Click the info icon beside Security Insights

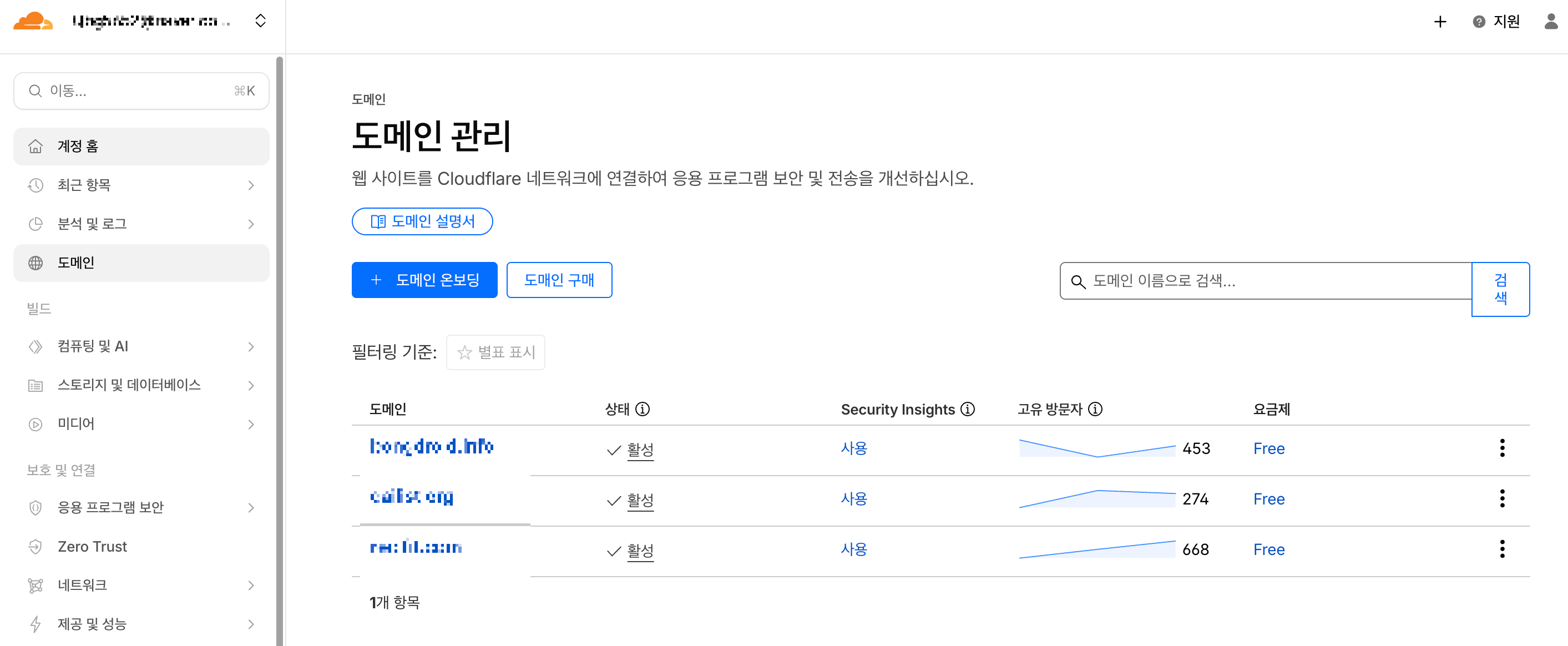click(x=967, y=409)
